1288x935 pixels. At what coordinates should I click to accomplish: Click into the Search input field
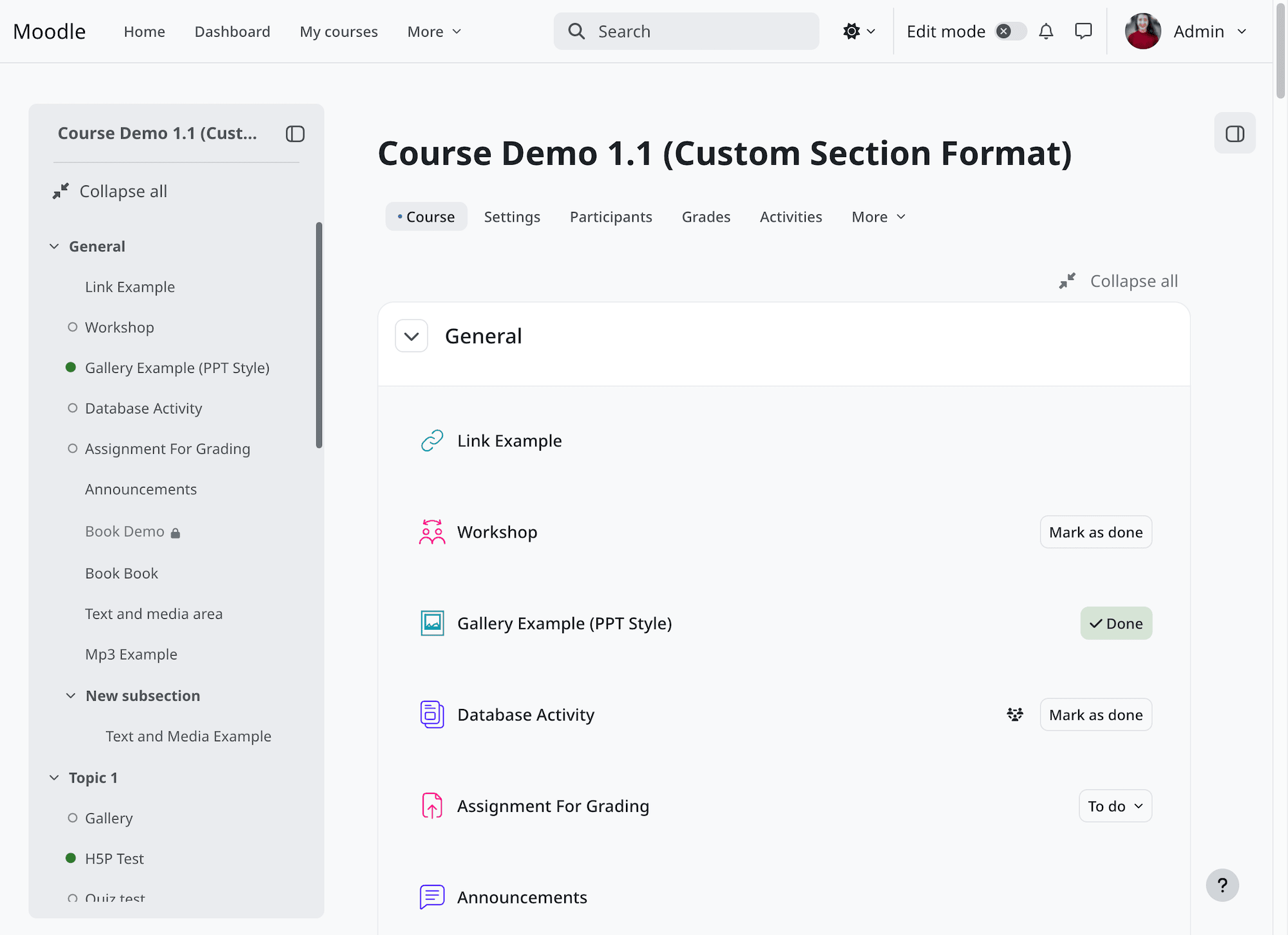(x=687, y=32)
